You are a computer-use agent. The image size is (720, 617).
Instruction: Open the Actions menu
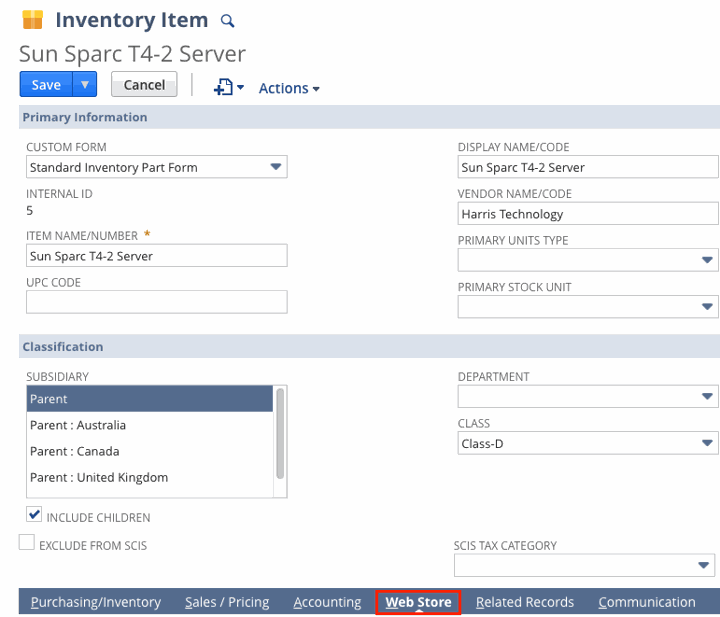click(289, 88)
